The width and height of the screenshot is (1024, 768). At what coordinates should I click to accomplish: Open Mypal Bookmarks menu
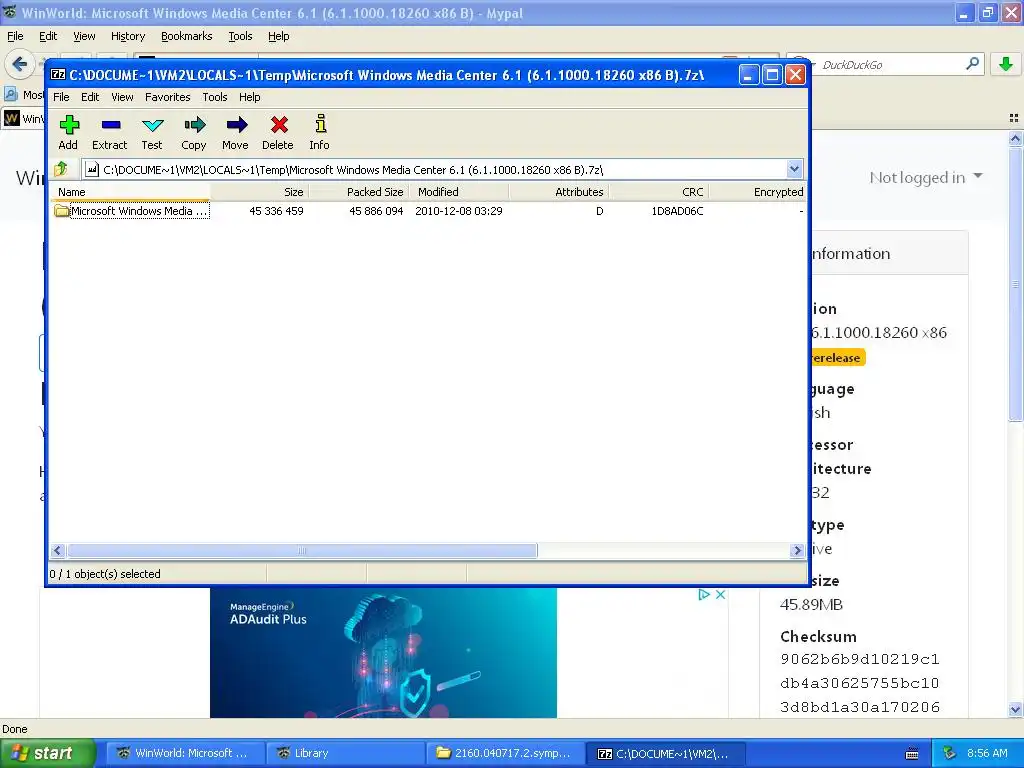point(187,36)
